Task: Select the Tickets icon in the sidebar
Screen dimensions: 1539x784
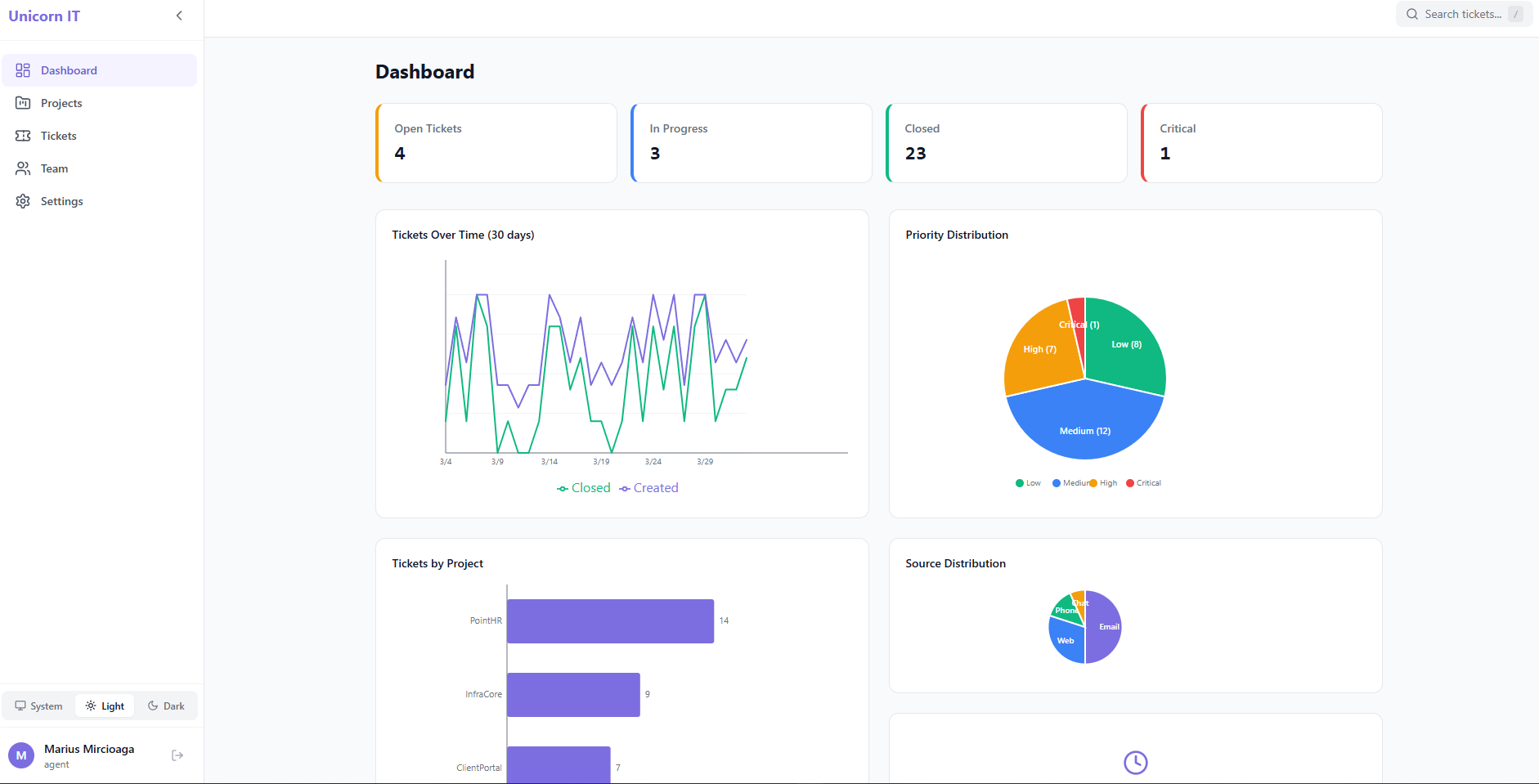Action: [x=23, y=136]
